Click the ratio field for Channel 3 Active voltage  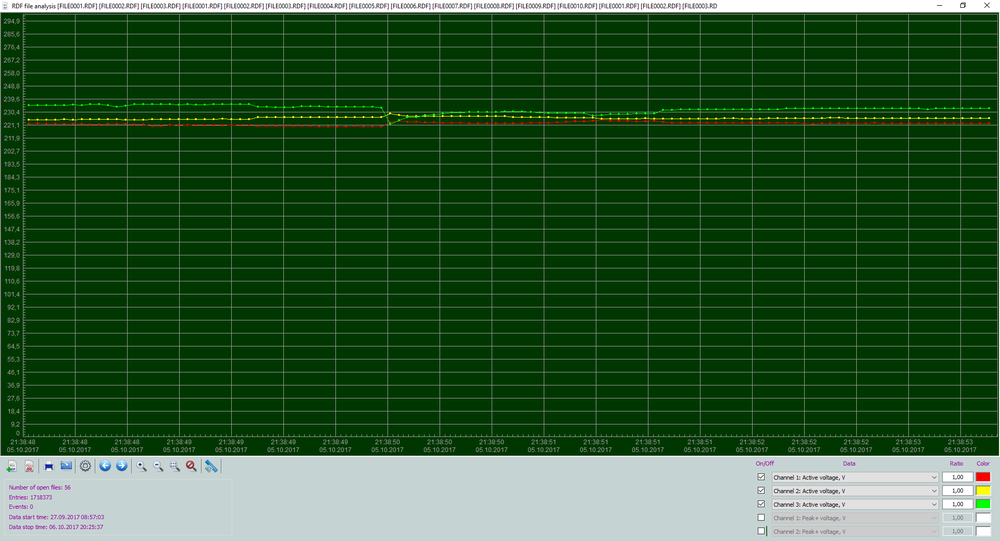pos(957,504)
